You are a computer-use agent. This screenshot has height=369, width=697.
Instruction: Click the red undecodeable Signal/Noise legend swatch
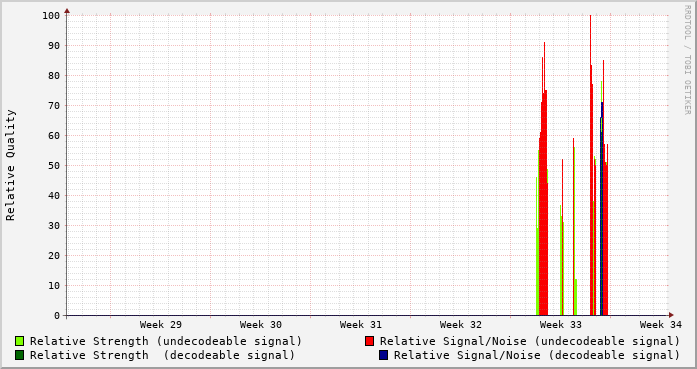(369, 341)
